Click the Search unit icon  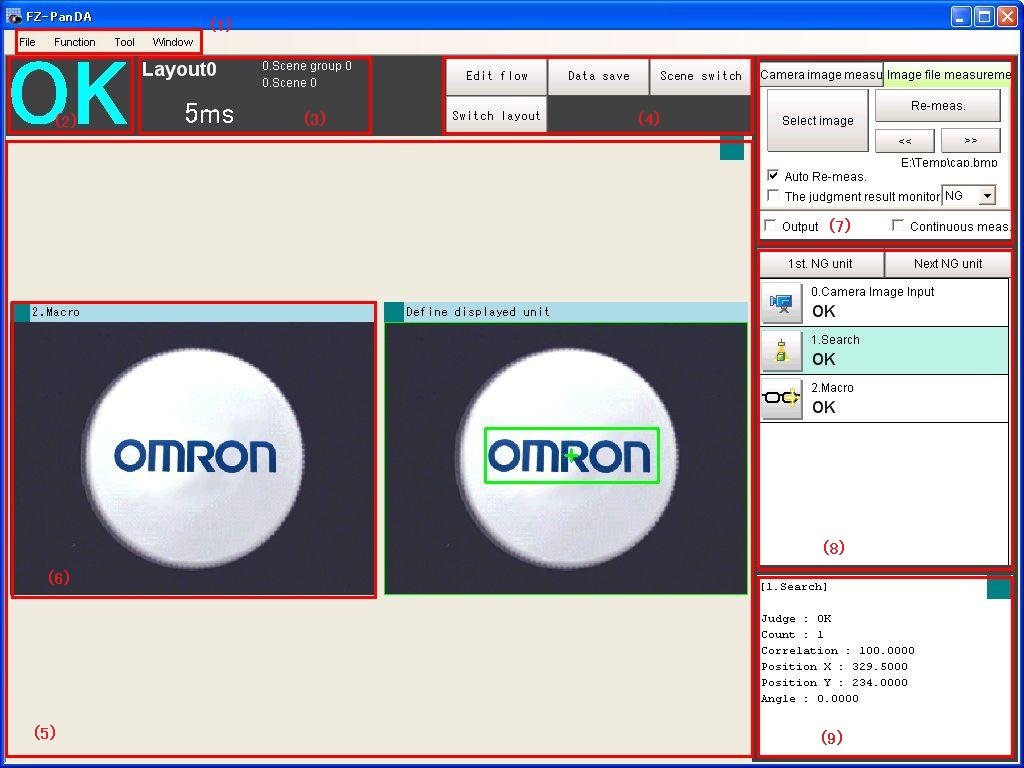pyautogui.click(x=782, y=351)
